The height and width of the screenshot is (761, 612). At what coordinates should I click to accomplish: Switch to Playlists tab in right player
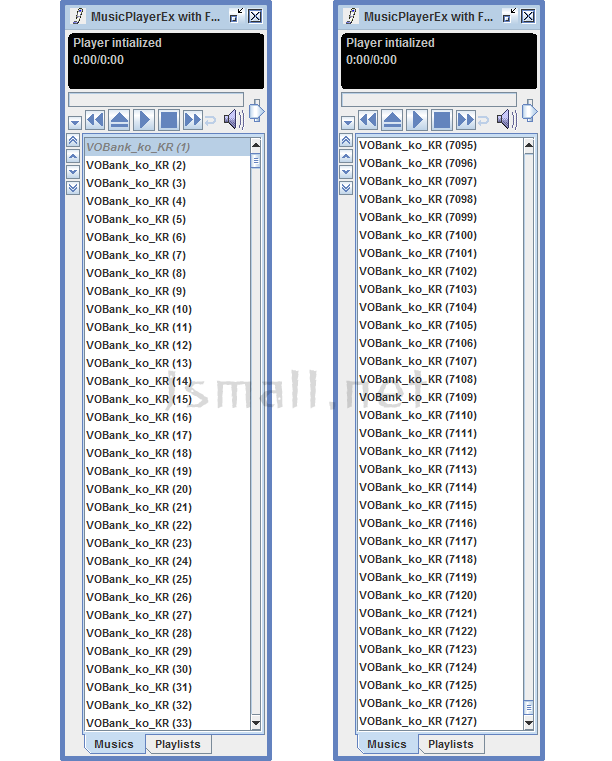click(x=450, y=744)
